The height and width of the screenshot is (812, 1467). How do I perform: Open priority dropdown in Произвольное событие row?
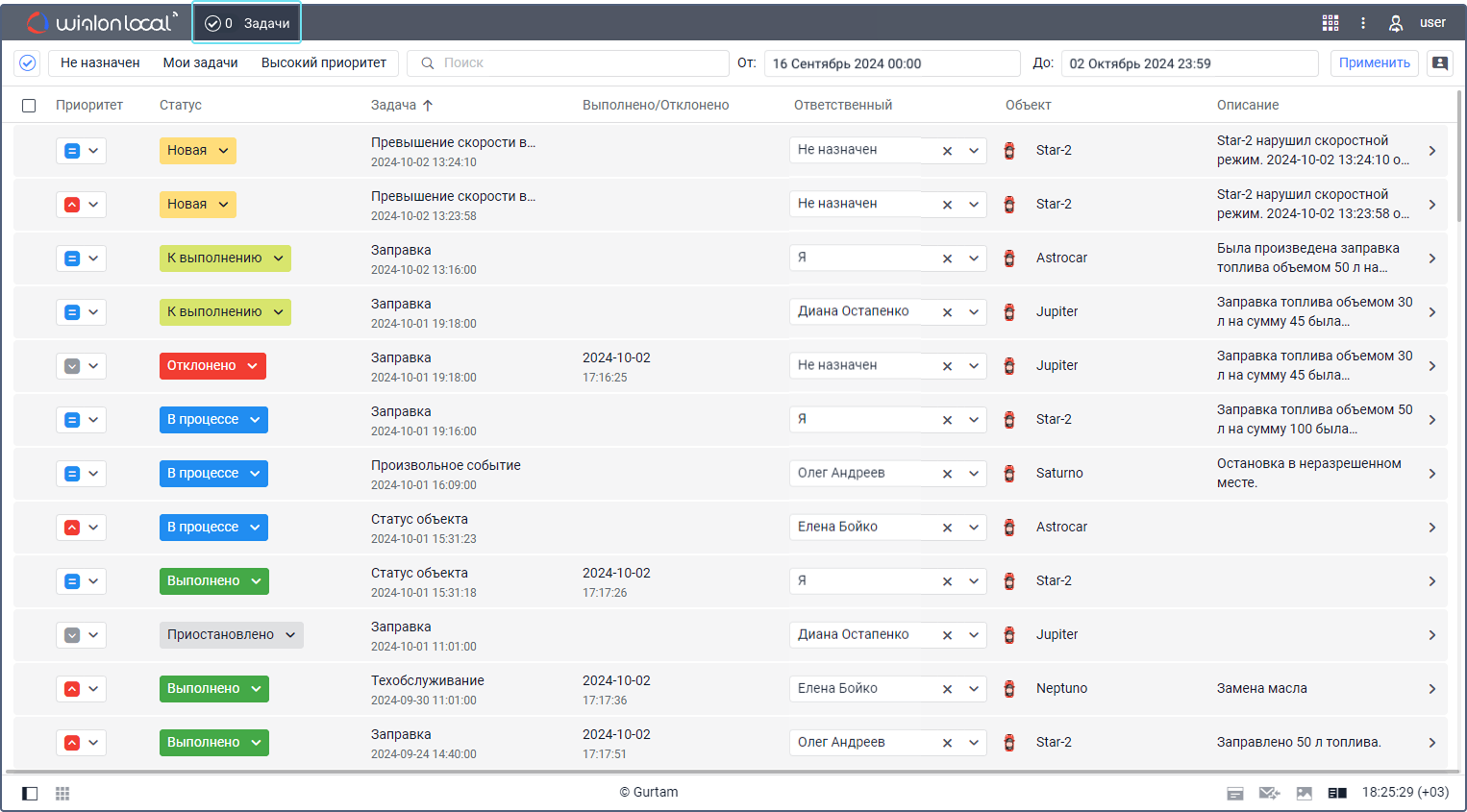[81, 473]
